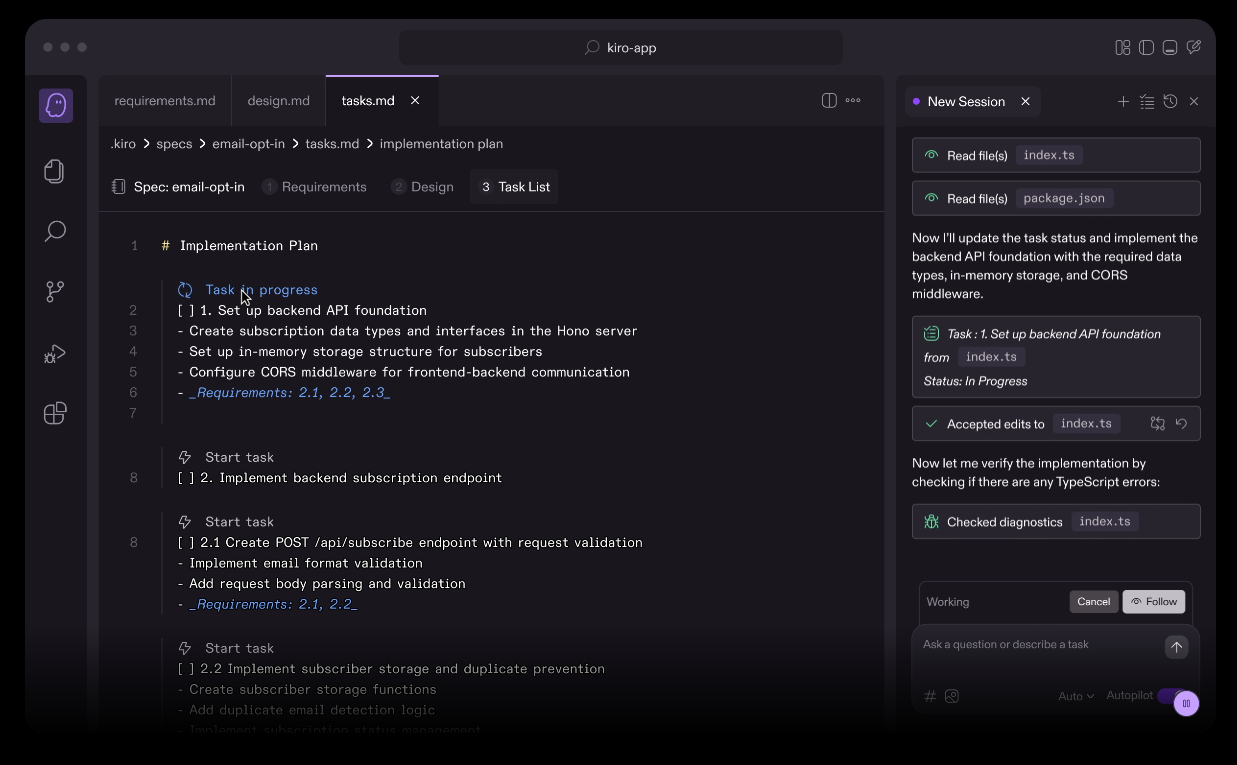Start a new chat session with plus icon
This screenshot has width=1237, height=765.
1123,101
